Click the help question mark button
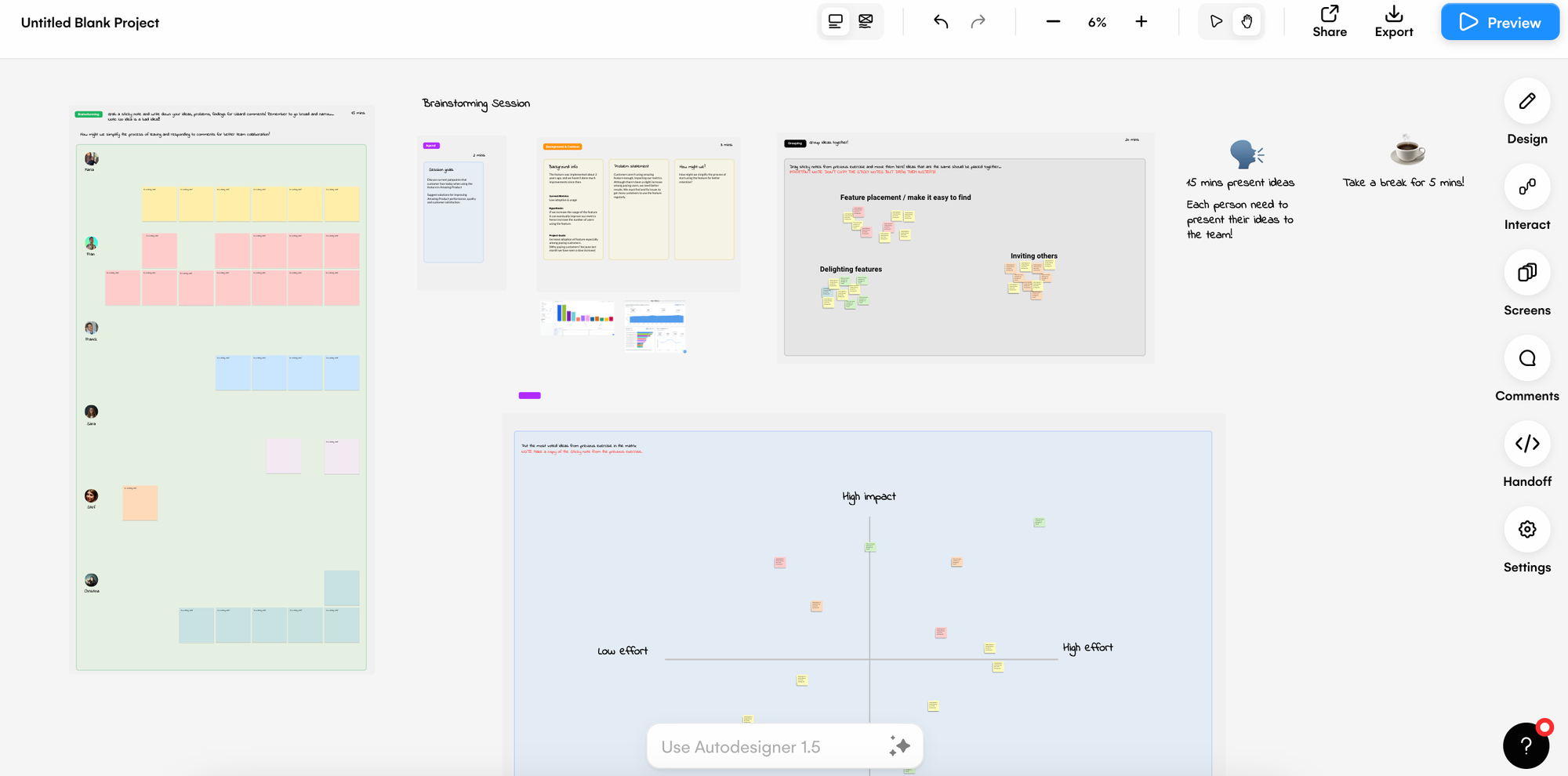 [x=1526, y=745]
